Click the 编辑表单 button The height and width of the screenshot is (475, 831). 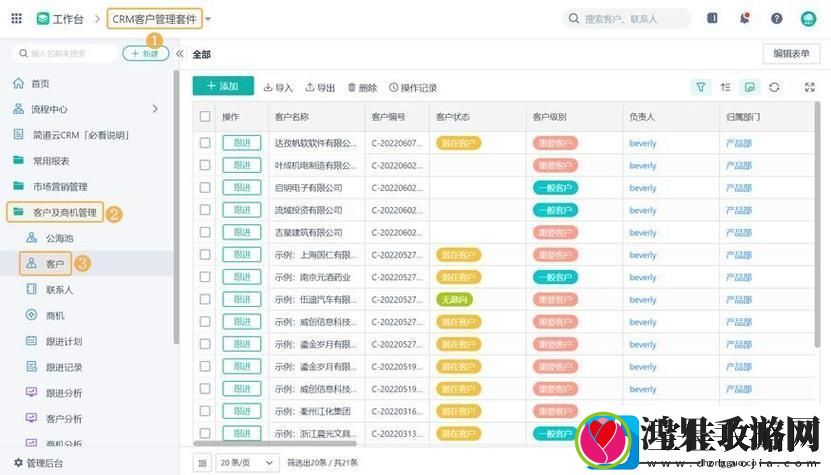point(791,54)
